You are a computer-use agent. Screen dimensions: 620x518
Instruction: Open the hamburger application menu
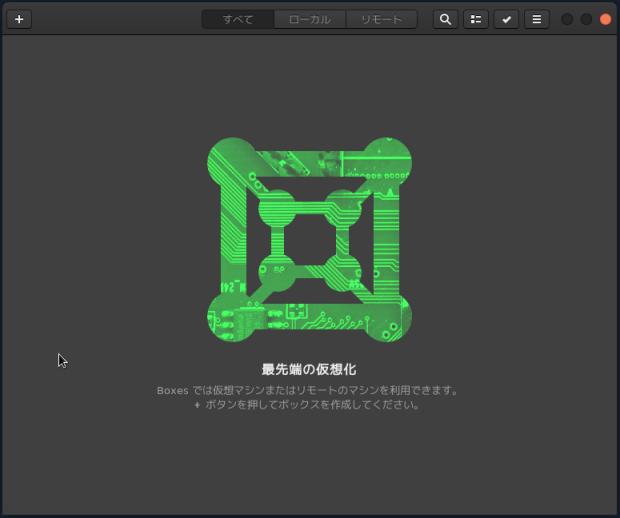537,19
